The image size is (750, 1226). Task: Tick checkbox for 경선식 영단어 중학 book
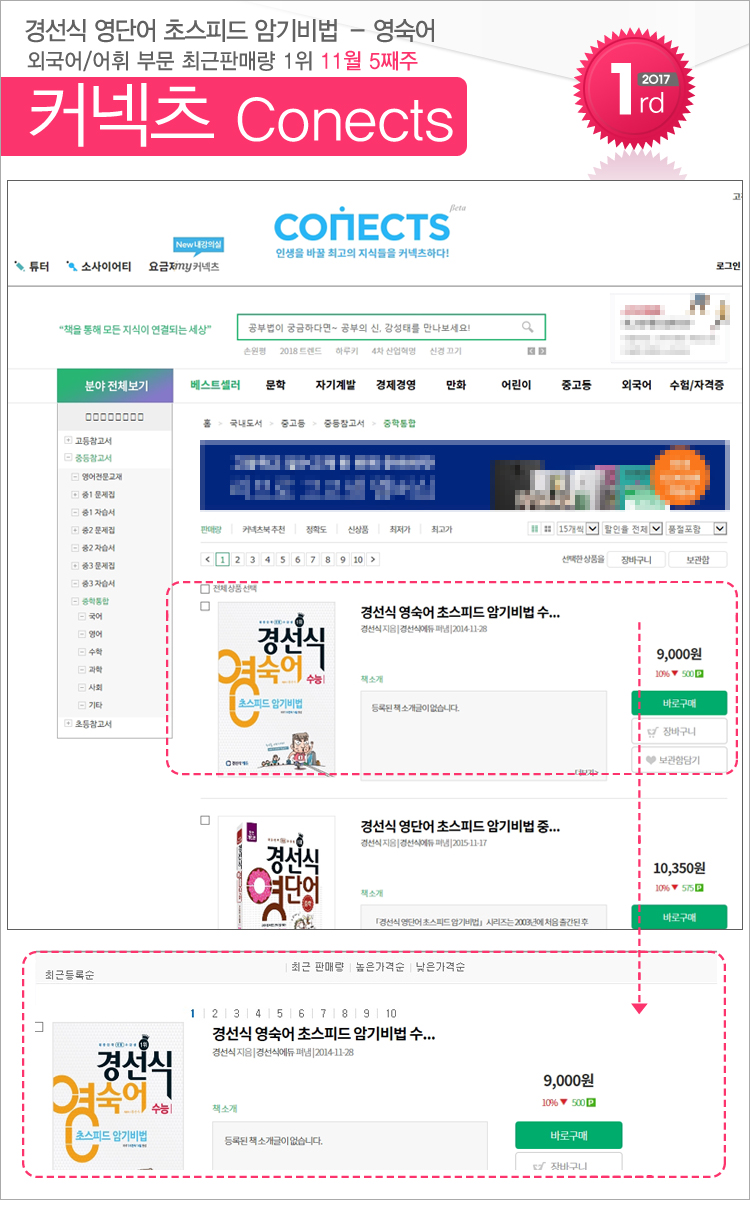tap(205, 820)
